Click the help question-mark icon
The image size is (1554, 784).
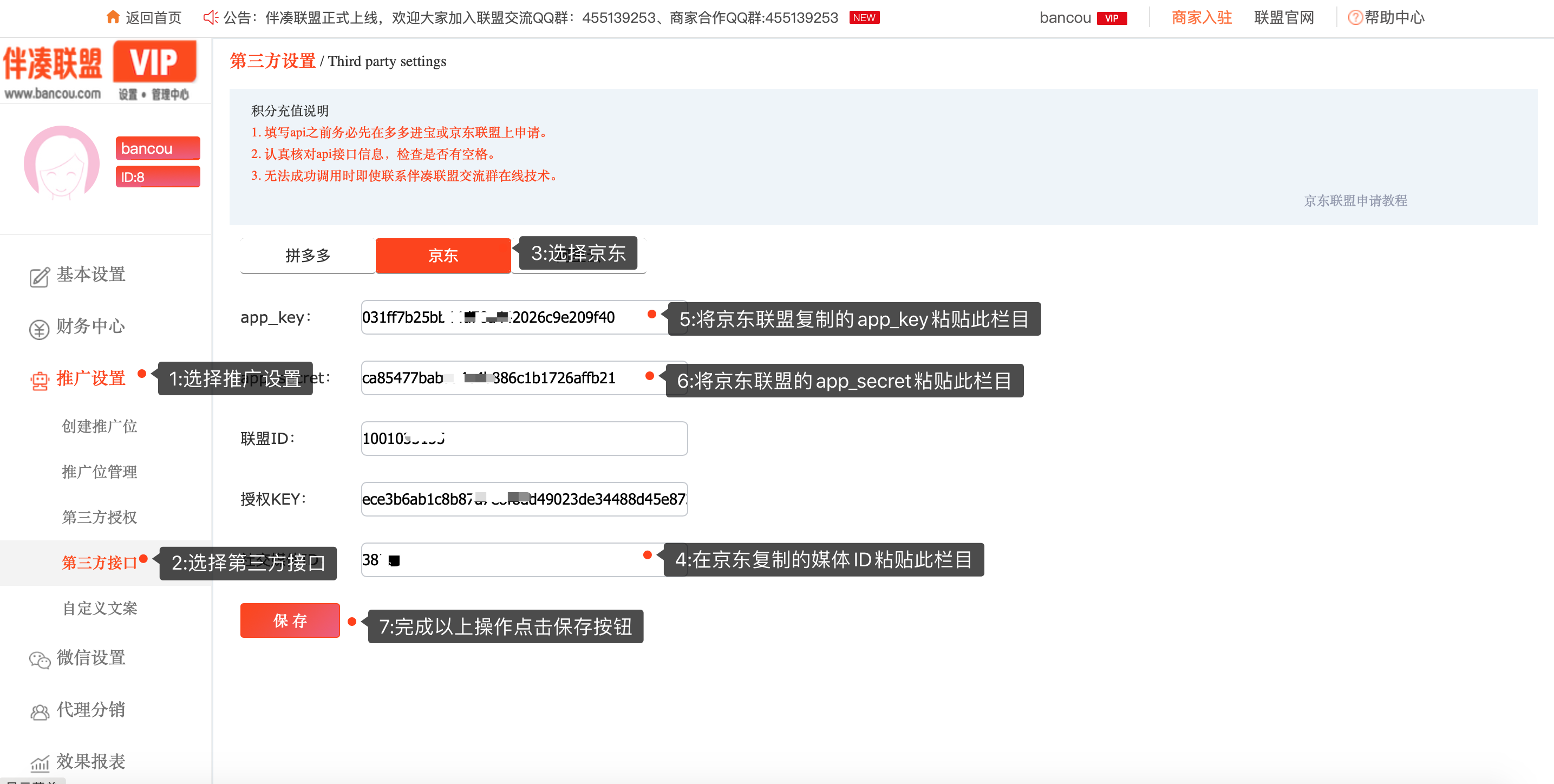1355,17
